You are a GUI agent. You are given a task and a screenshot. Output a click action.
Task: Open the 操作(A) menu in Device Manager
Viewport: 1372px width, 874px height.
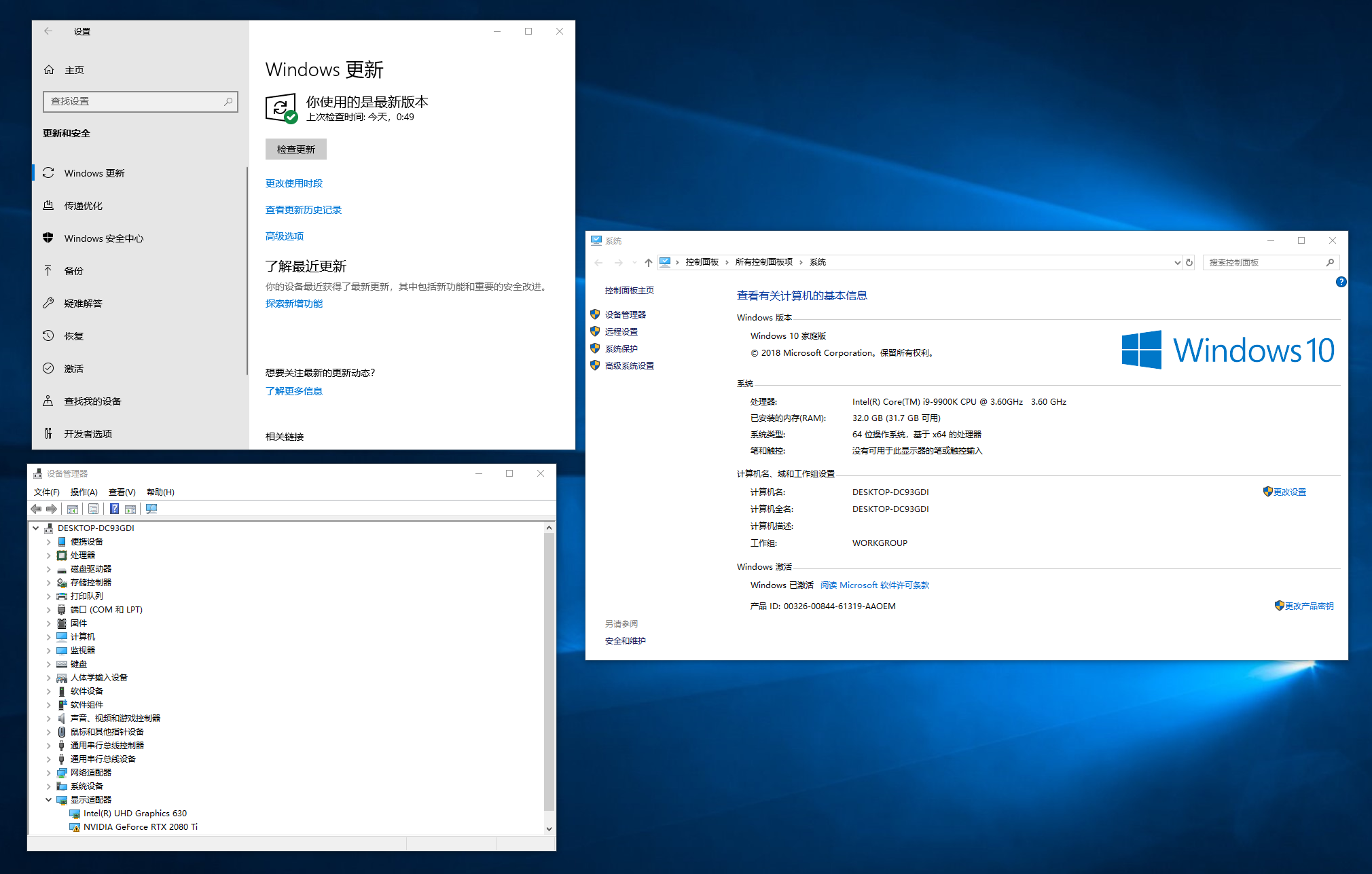pos(84,492)
